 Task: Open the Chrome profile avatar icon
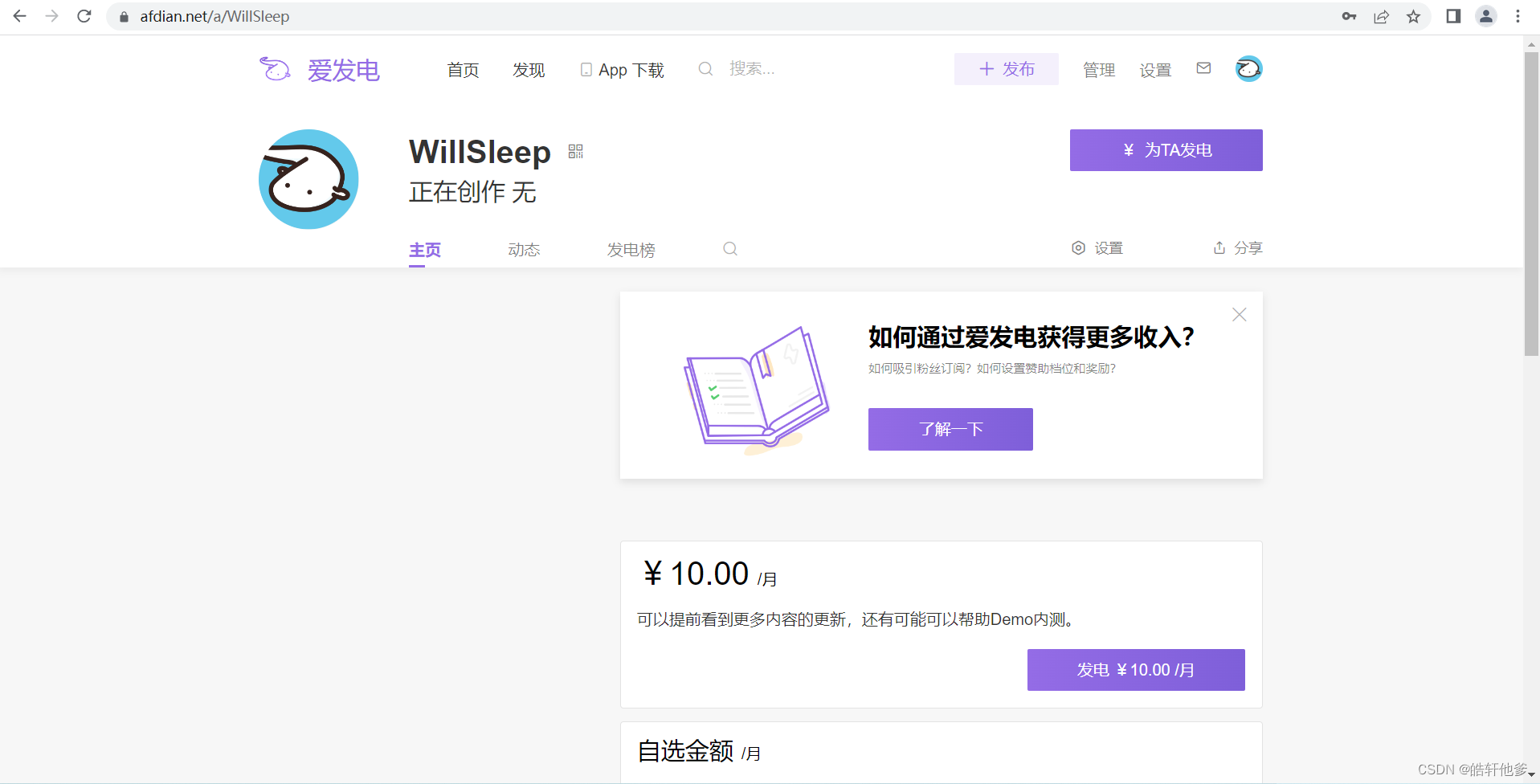coord(1486,16)
